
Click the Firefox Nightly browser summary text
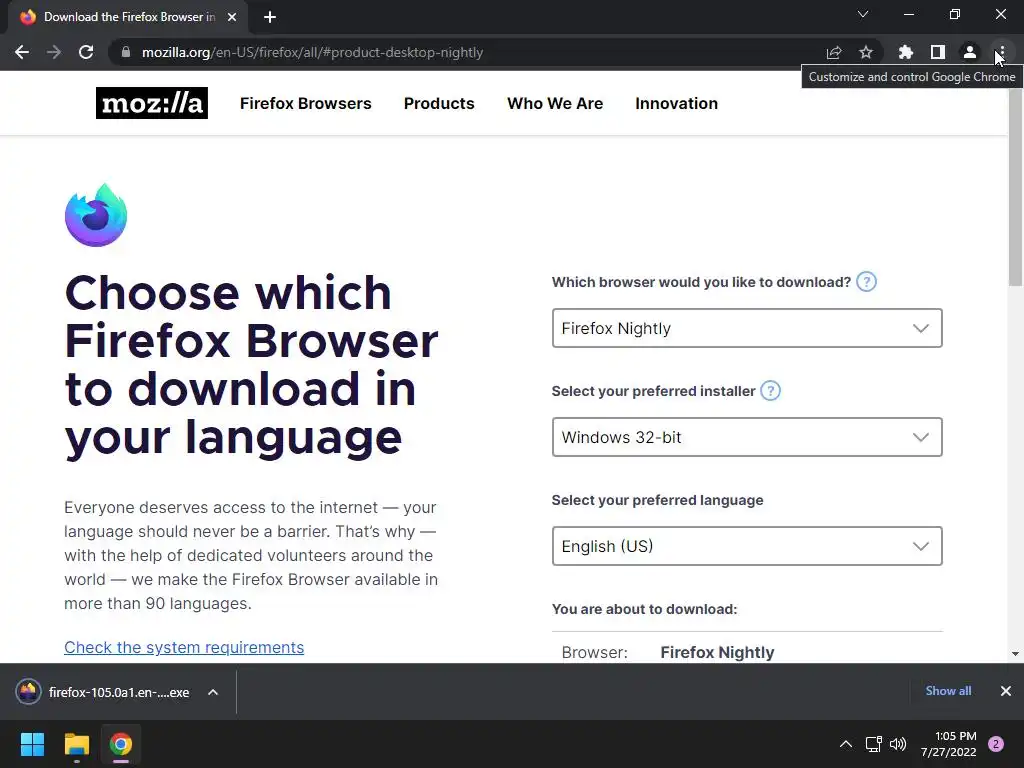tap(717, 652)
